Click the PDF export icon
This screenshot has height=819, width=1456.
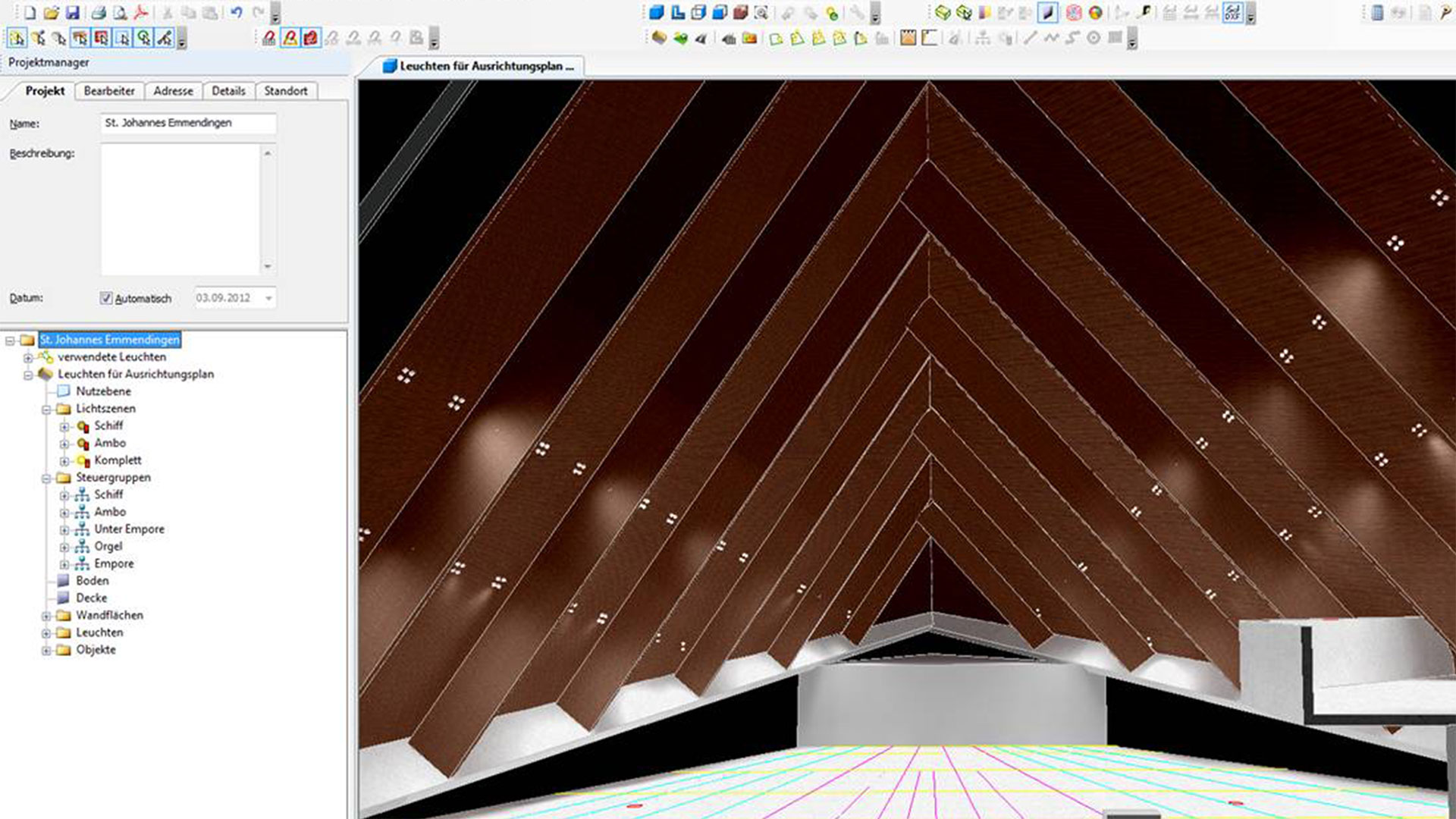pyautogui.click(x=140, y=13)
